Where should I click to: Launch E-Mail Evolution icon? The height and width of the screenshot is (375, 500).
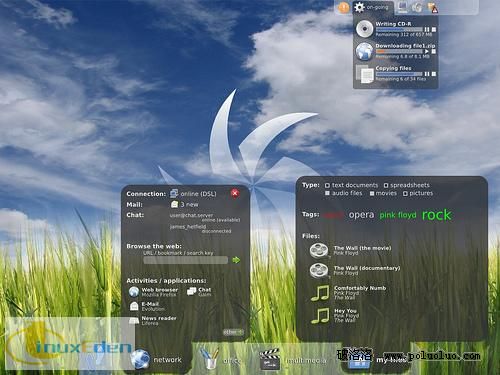pyautogui.click(x=134, y=306)
